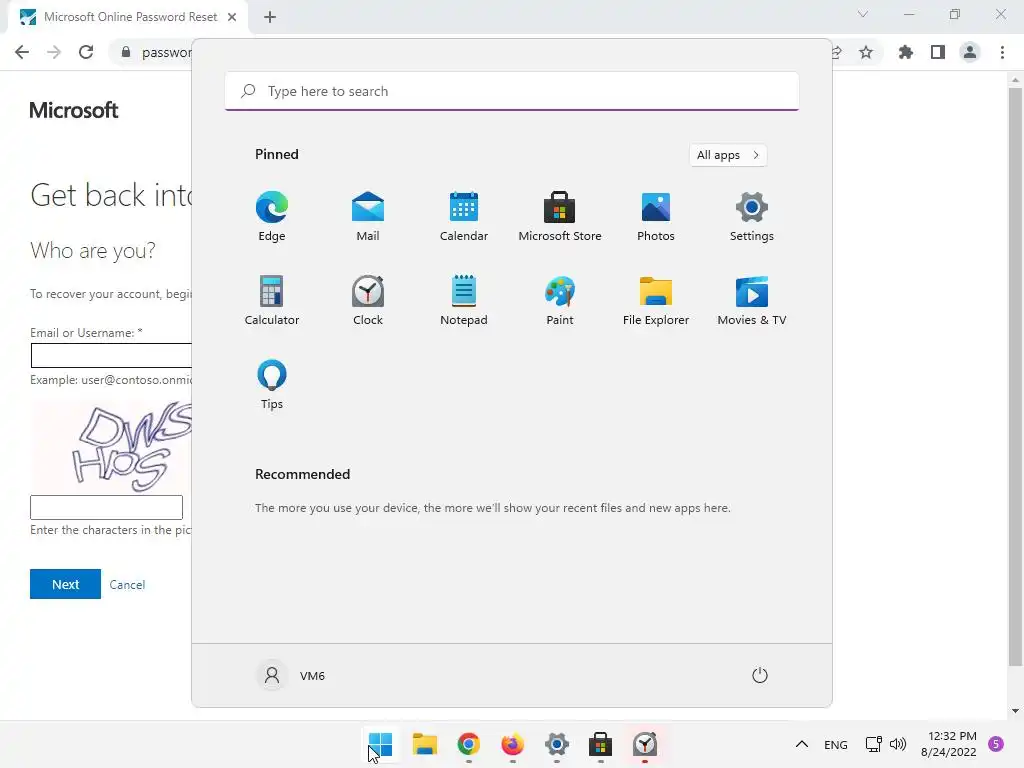
Task: Open Chrome extensions puzzle icon
Action: (906, 52)
